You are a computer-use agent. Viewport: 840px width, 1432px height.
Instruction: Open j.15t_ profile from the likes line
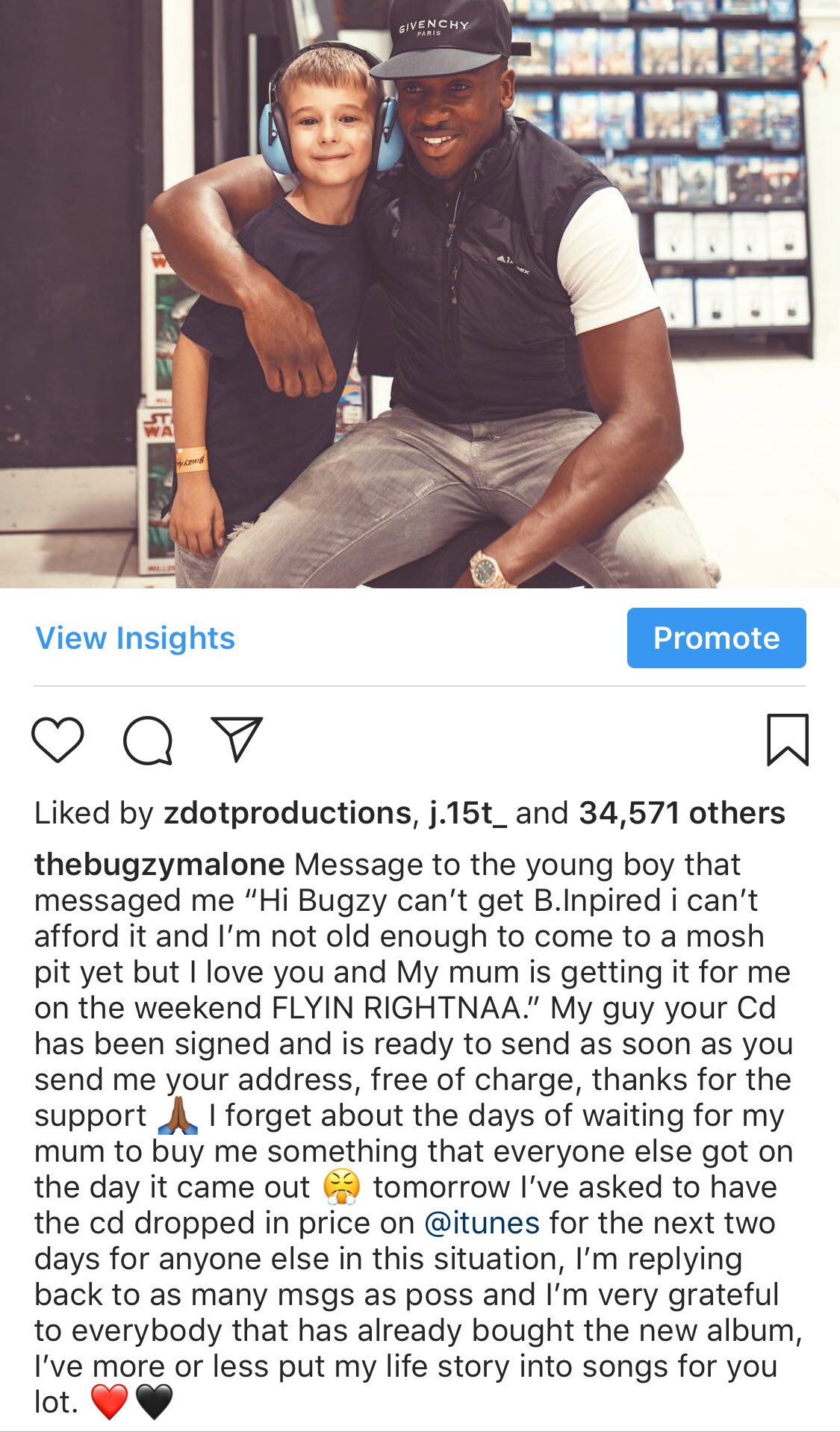467,813
